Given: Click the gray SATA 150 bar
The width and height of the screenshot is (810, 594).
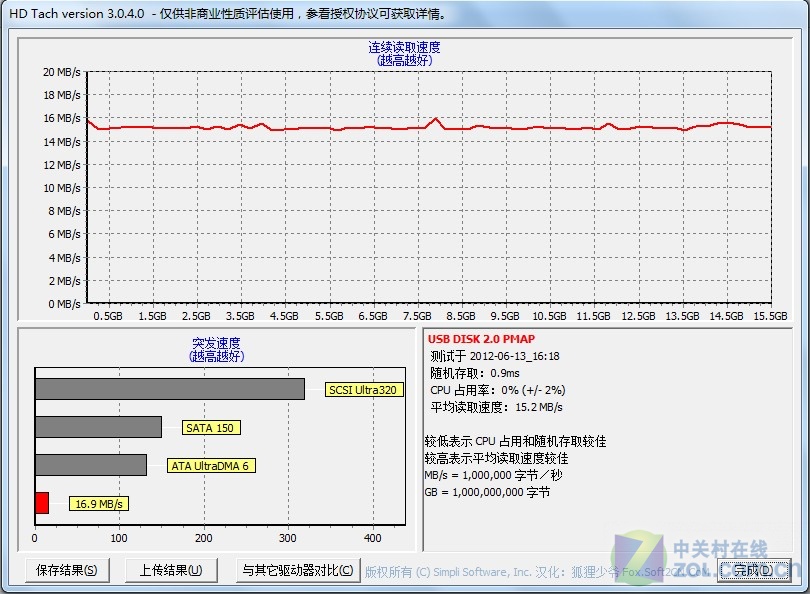Looking at the screenshot, I should point(98,427).
